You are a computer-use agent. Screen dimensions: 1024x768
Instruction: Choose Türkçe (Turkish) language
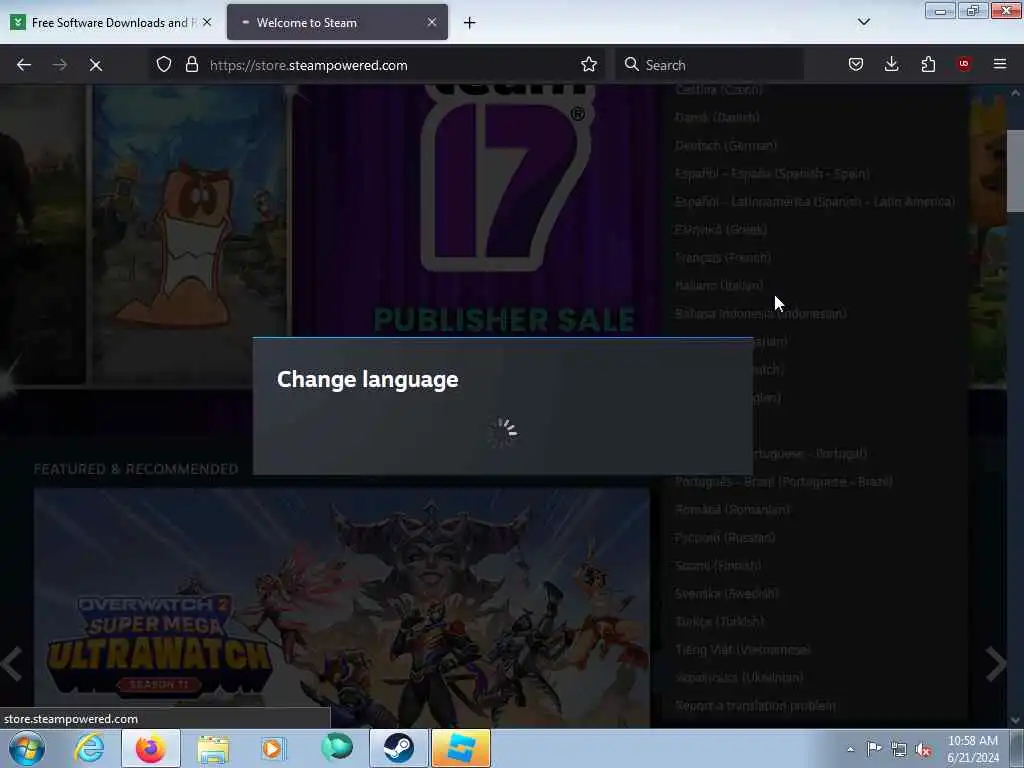[x=720, y=622]
